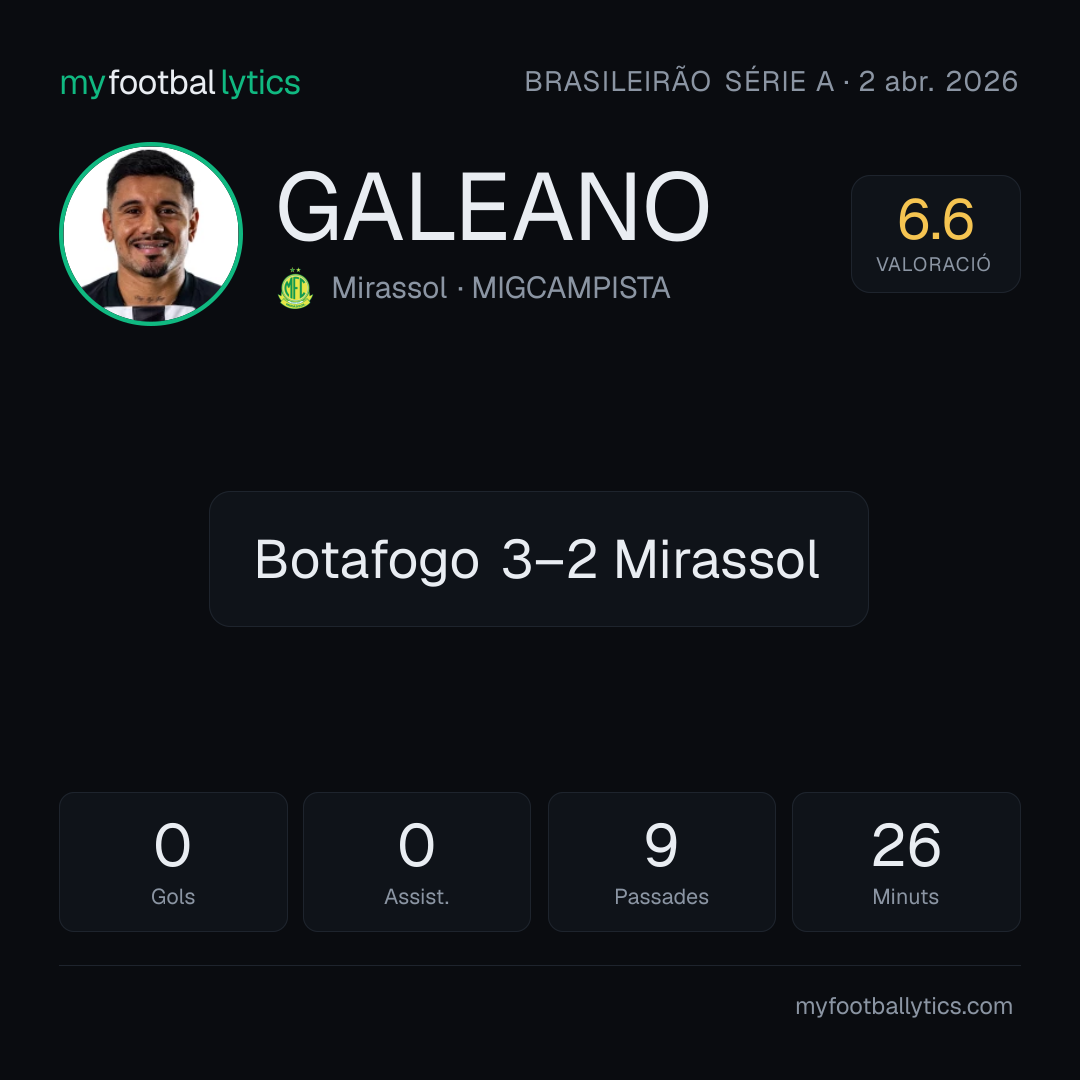Click the Botafogo team name in score
This screenshot has height=1080, width=1080.
click(367, 559)
